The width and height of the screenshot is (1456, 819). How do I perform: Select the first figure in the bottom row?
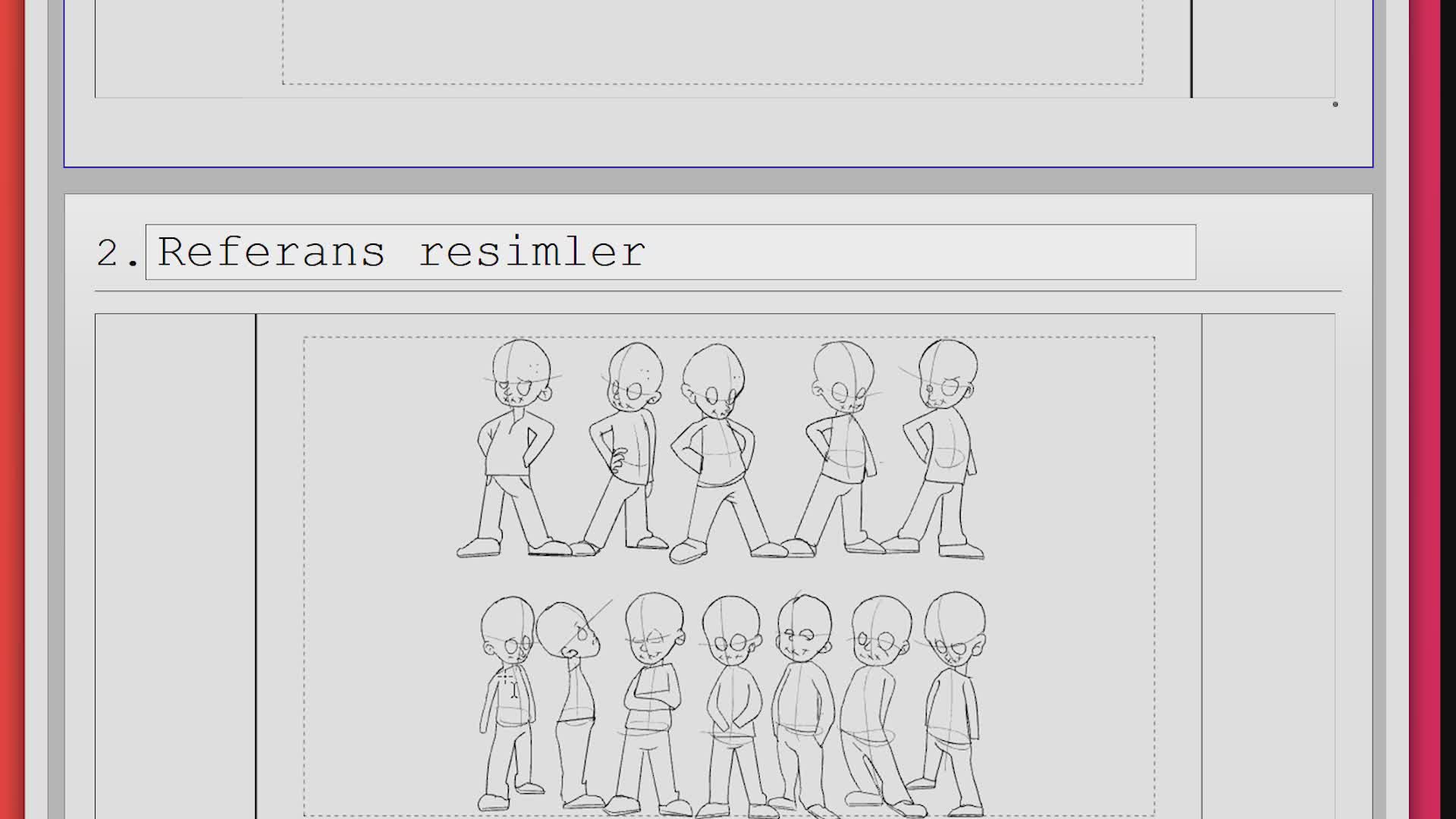pos(510,703)
